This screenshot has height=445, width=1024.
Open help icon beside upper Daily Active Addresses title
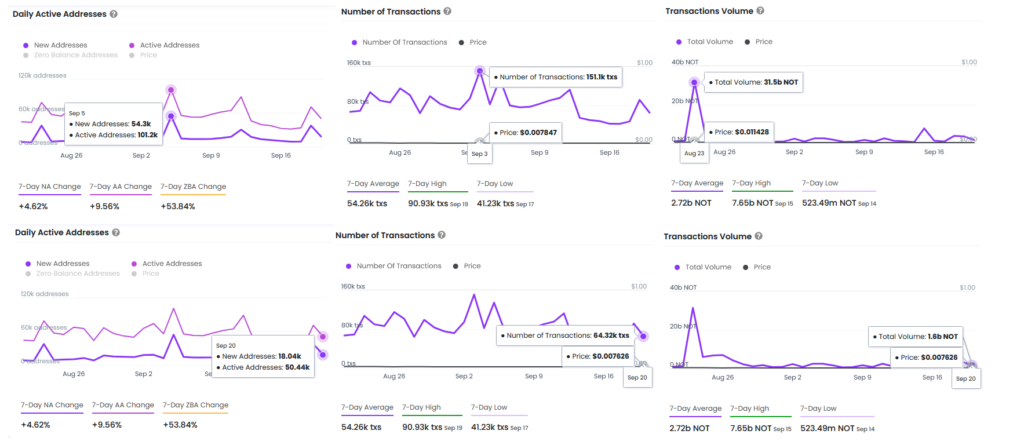[x=114, y=14]
